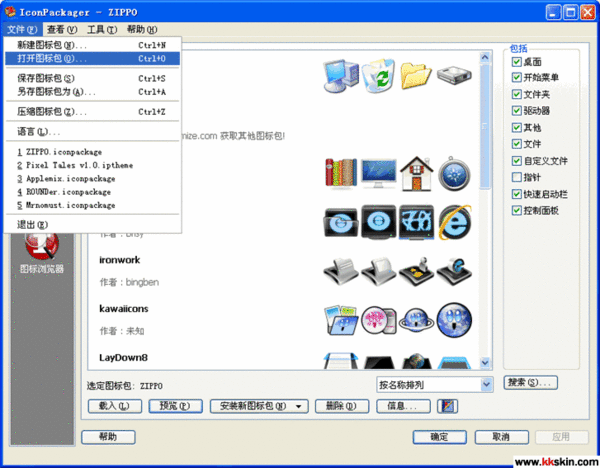
Task: Click the list scrollbar down arrow
Action: 485,362
